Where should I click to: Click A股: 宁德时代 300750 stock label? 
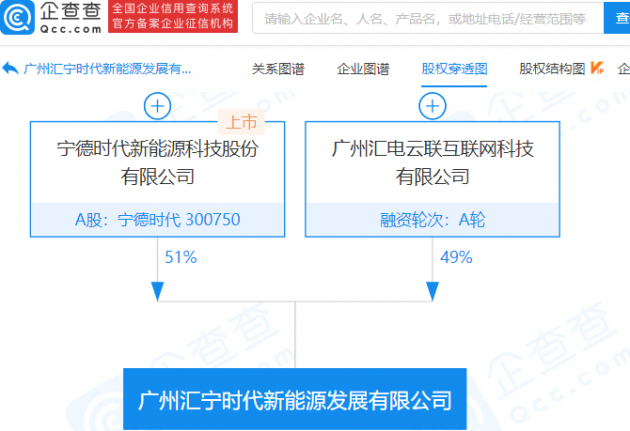158,220
